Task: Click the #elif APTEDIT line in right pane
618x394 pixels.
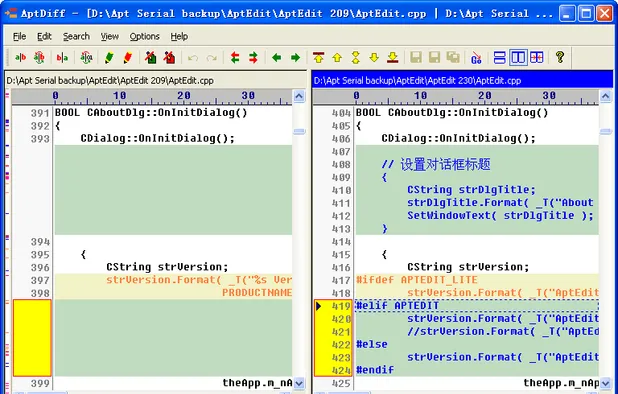Action: click(477, 306)
